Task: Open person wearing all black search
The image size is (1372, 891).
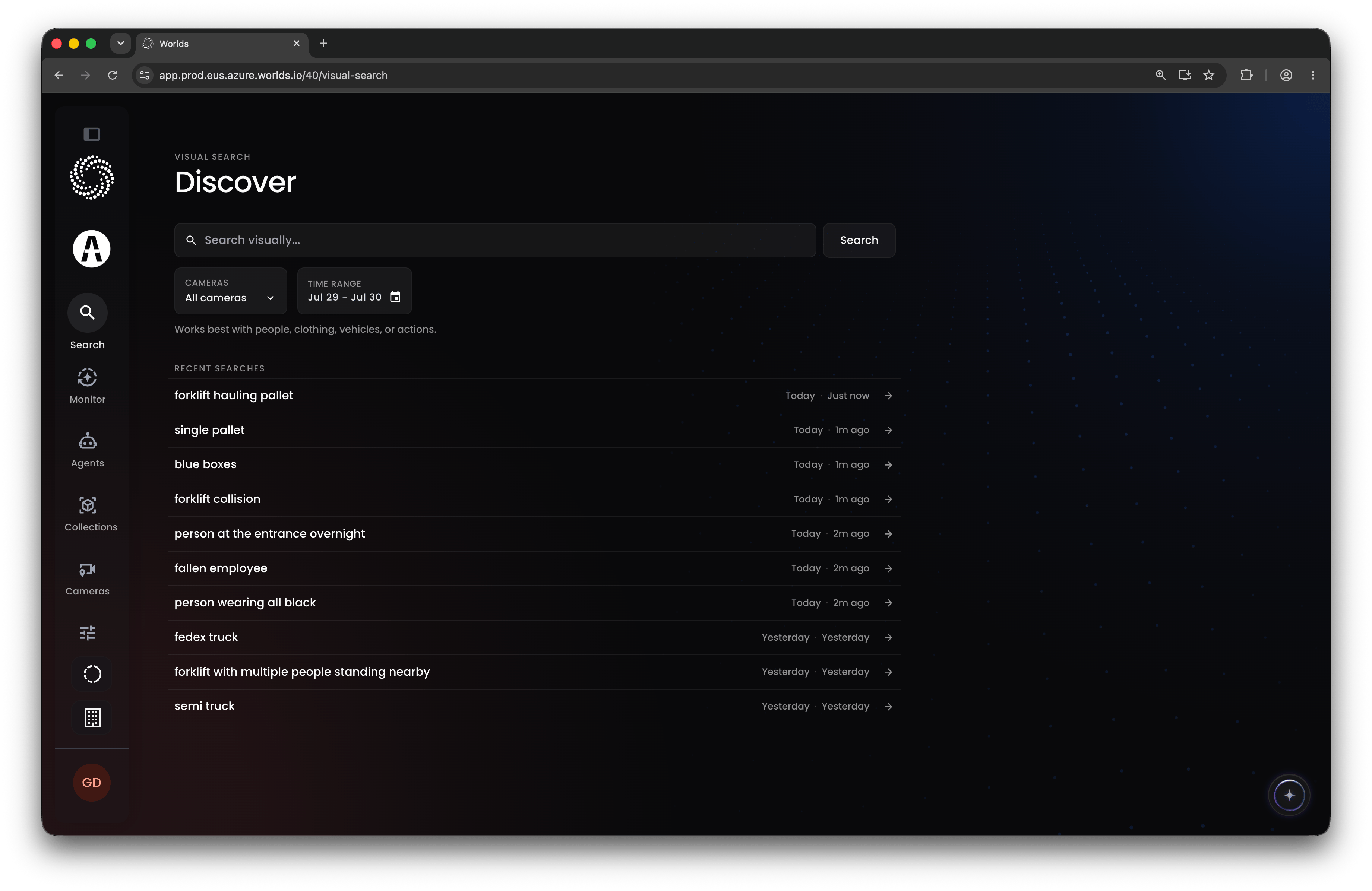Action: [534, 603]
